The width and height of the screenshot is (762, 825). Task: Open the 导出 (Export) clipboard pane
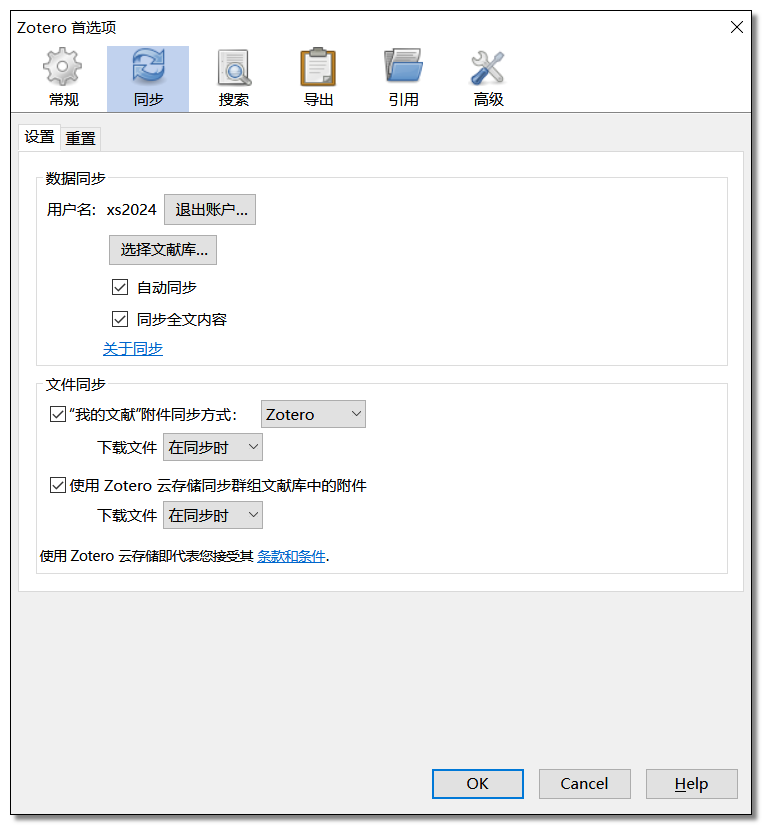[318, 78]
